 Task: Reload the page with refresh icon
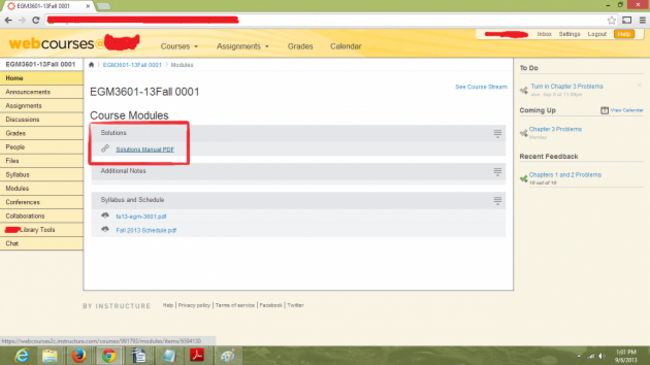pos(36,20)
